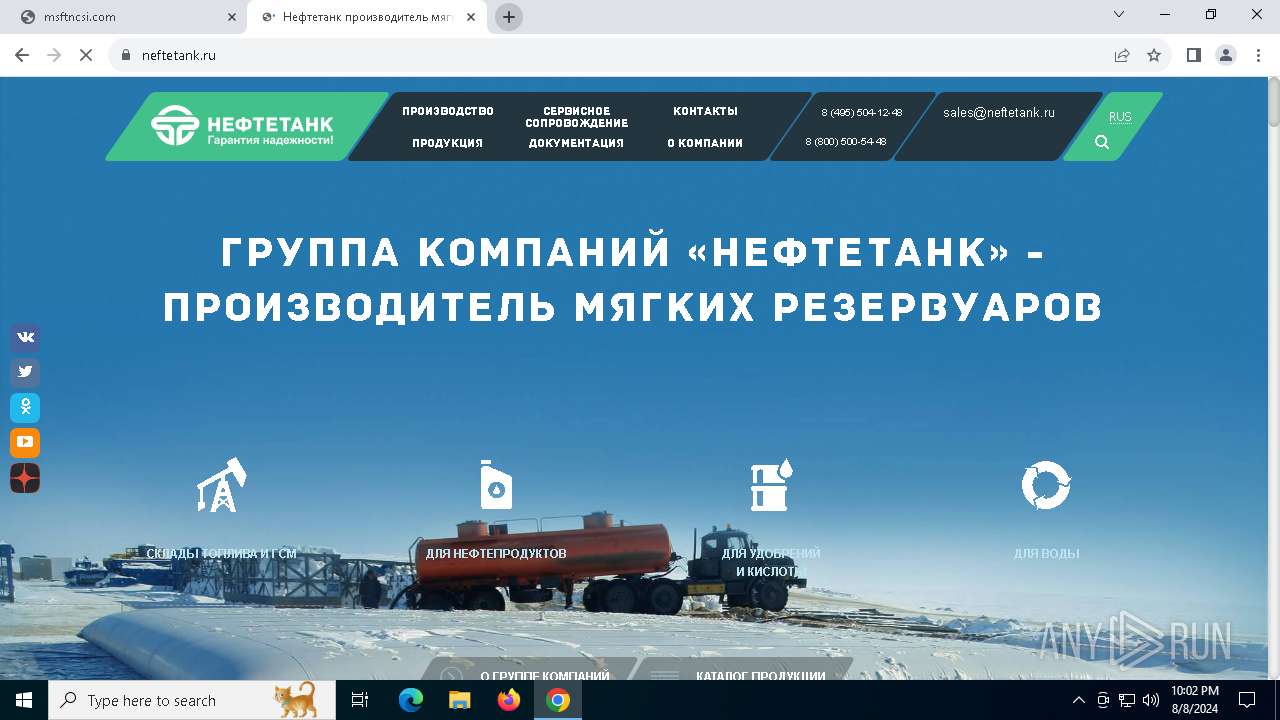
Task: Open a new browser tab
Action: coord(509,17)
